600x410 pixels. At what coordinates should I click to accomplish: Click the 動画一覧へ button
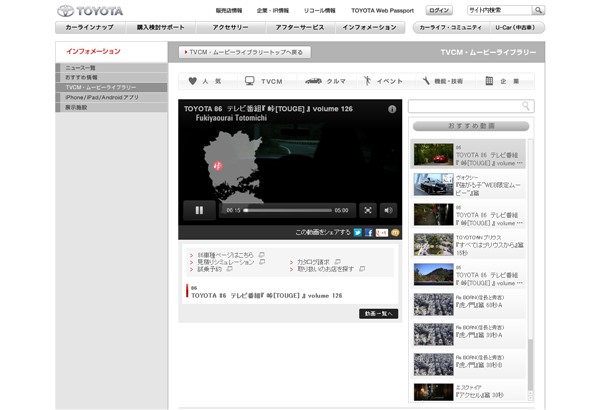(x=378, y=314)
